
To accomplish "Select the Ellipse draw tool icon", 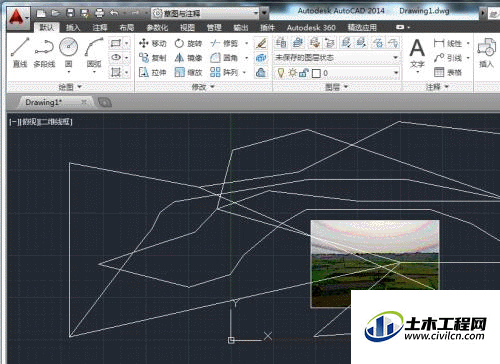I will click(116, 58).
